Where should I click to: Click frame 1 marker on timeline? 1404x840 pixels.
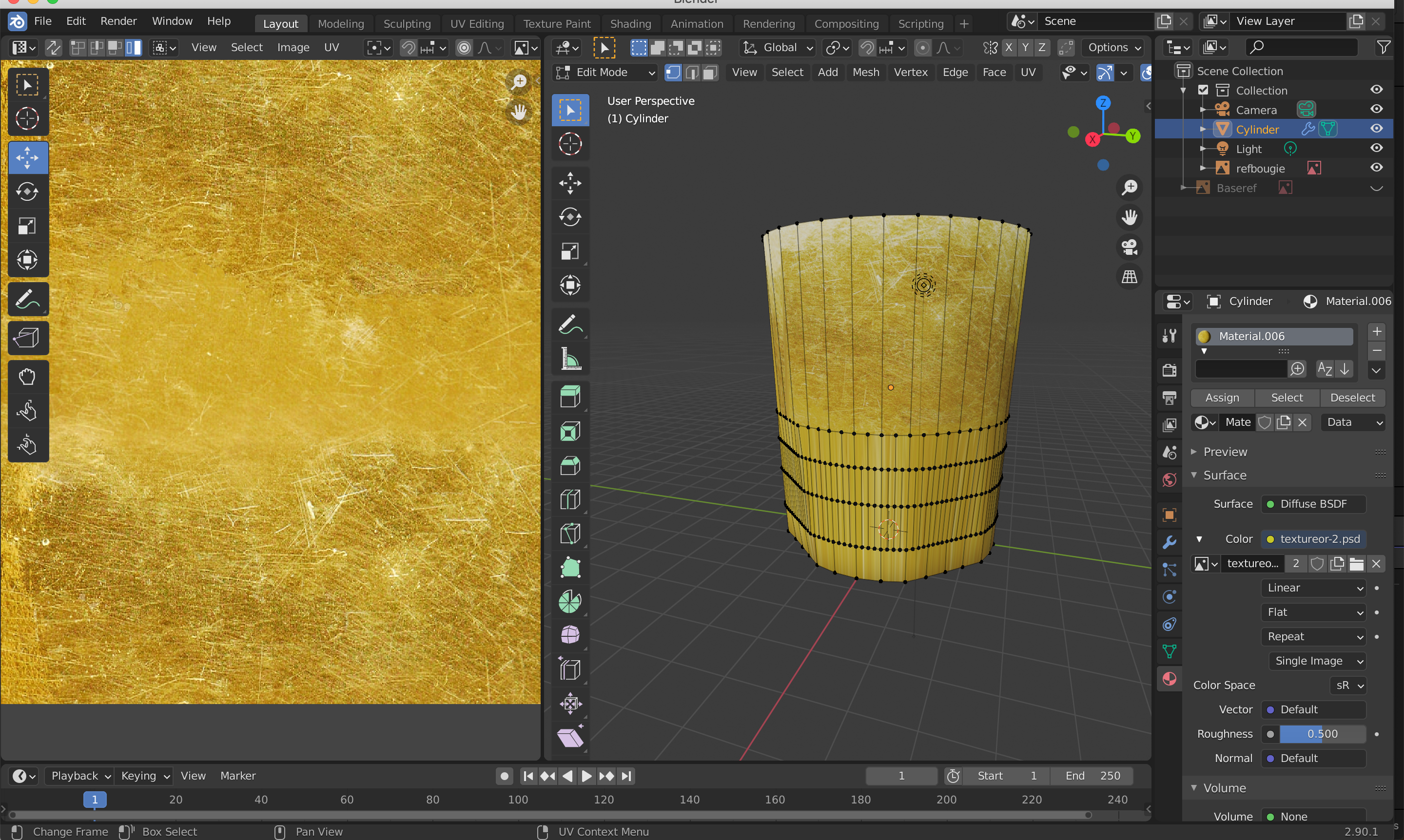pos(95,800)
